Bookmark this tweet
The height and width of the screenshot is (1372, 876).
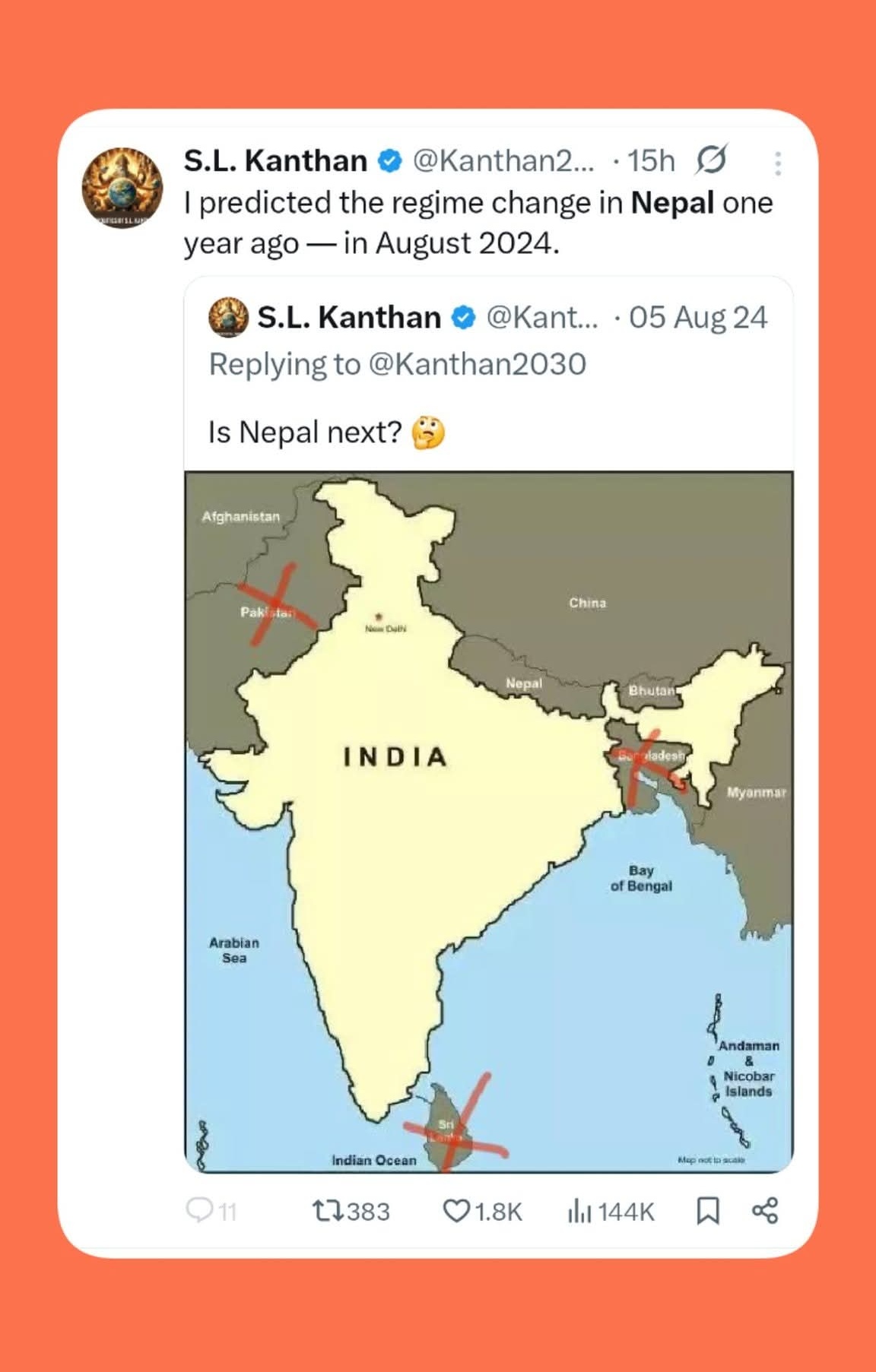(x=708, y=1210)
